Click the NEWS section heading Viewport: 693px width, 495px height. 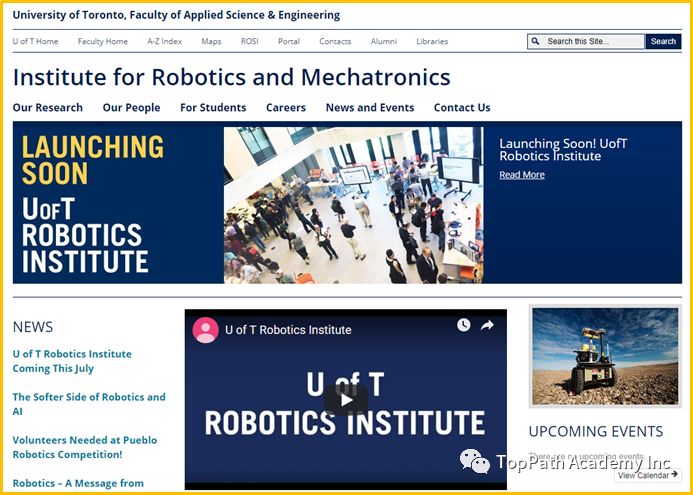click(33, 327)
